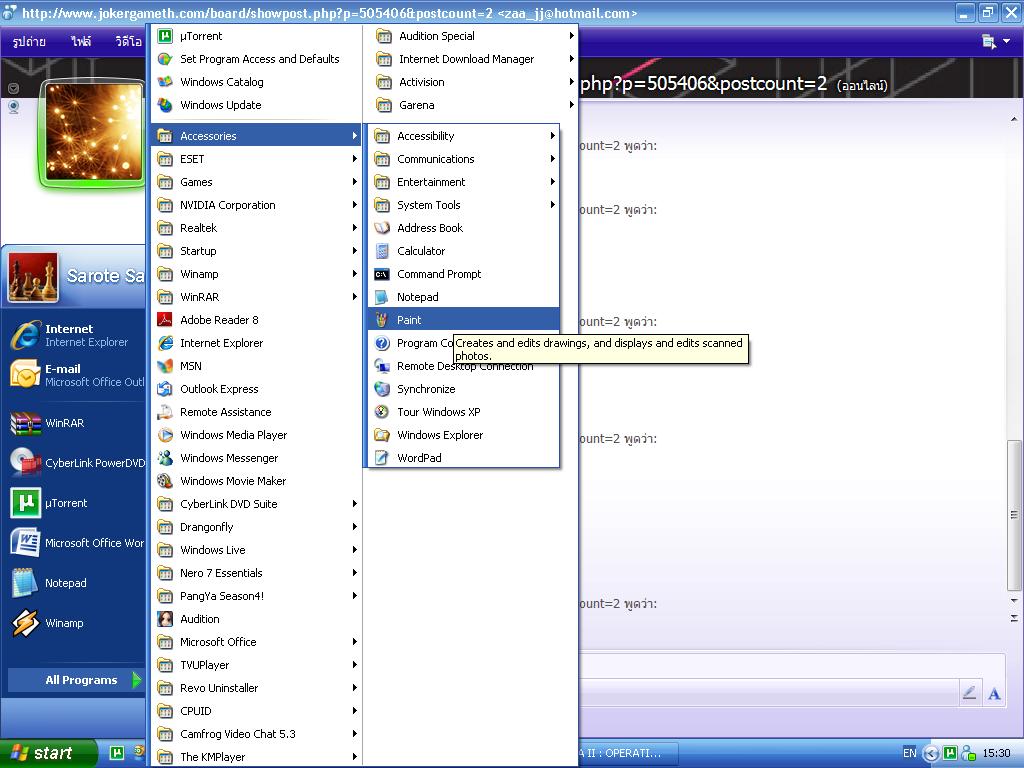Click the font button in chat window
The height and width of the screenshot is (768, 1024).
[994, 694]
